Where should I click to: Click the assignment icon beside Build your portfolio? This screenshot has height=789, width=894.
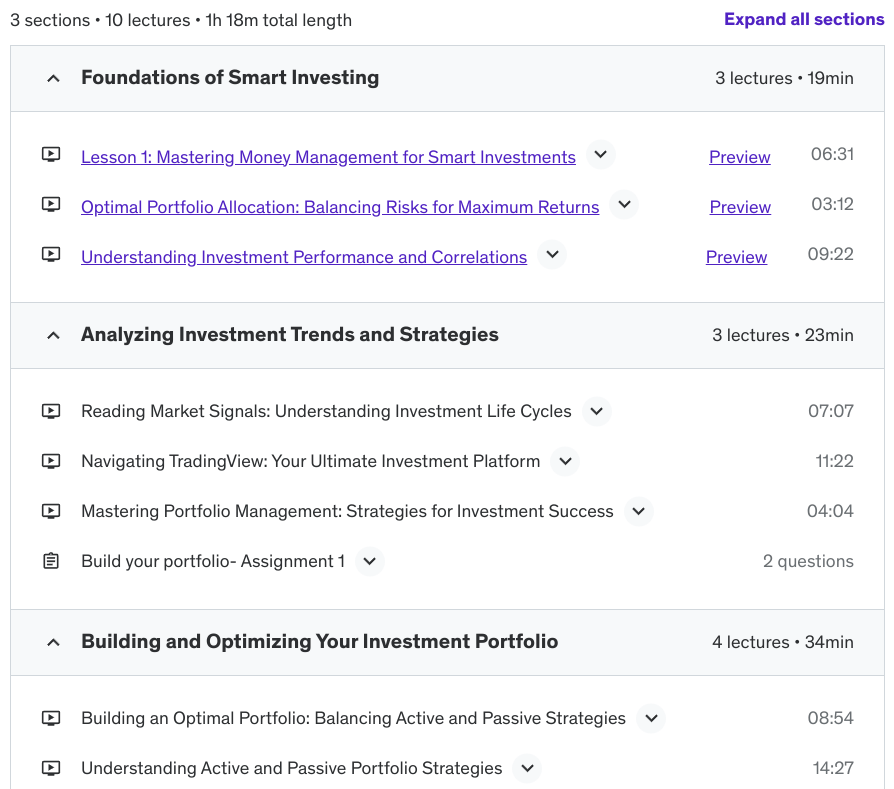51,561
